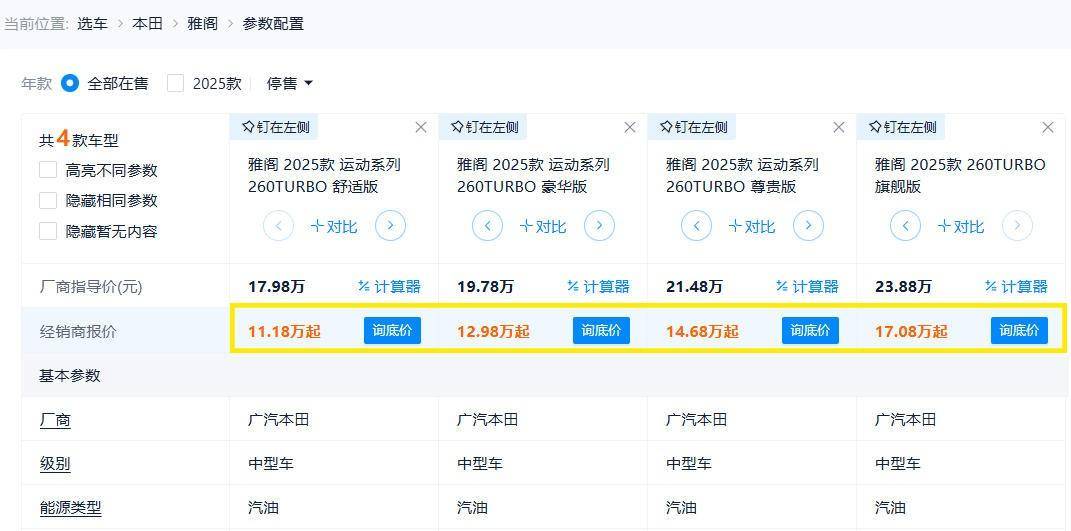The width and height of the screenshot is (1071, 531).
Task: Open 计算器 for the 23.88万 model
Action: pos(1016,287)
